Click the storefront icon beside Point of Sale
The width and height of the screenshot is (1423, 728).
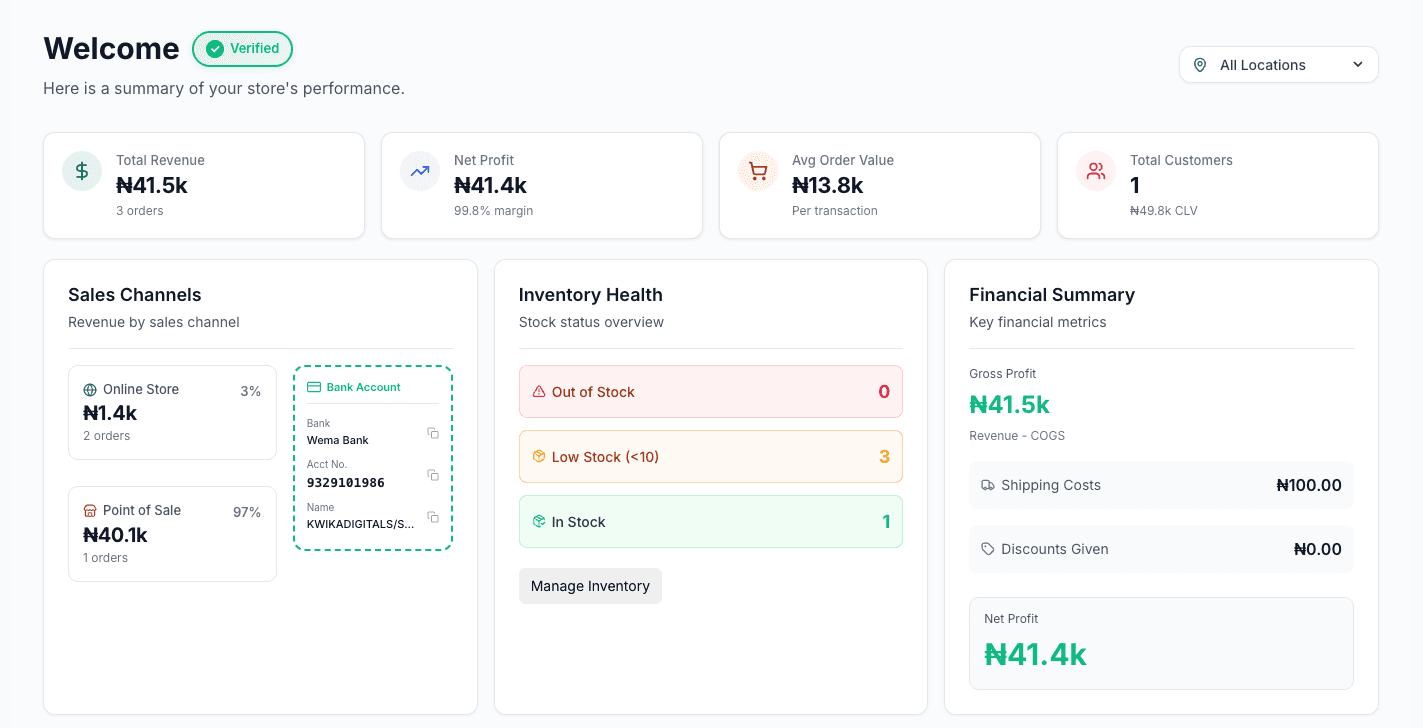(x=90, y=511)
